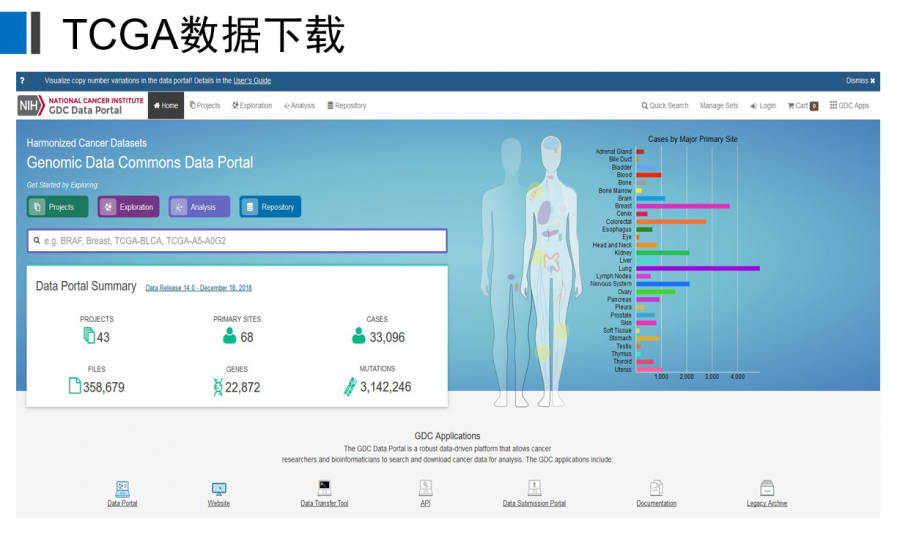Click the Nervous System bar in chart

[663, 284]
